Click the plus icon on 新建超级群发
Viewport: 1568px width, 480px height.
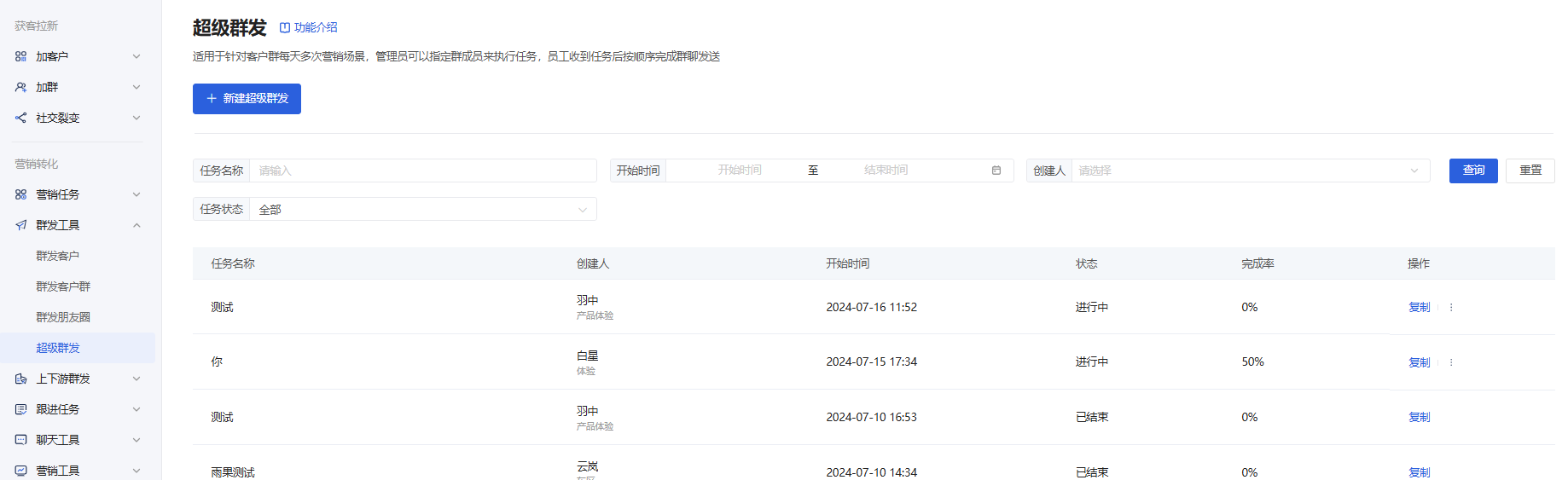(212, 99)
